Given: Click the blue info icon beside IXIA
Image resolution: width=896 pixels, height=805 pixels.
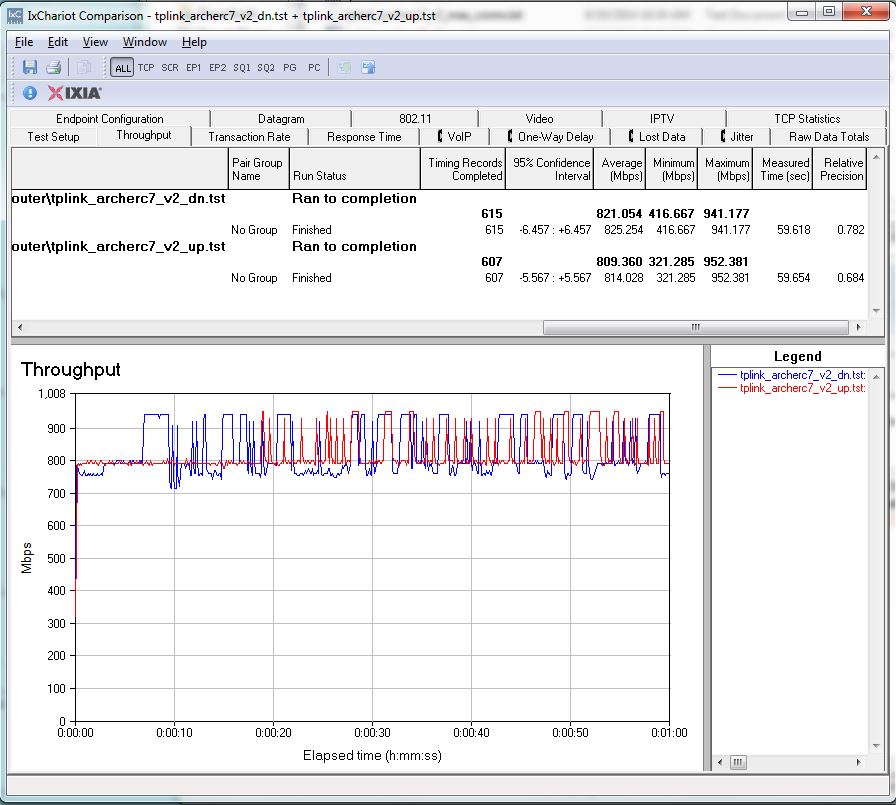Looking at the screenshot, I should tap(30, 93).
